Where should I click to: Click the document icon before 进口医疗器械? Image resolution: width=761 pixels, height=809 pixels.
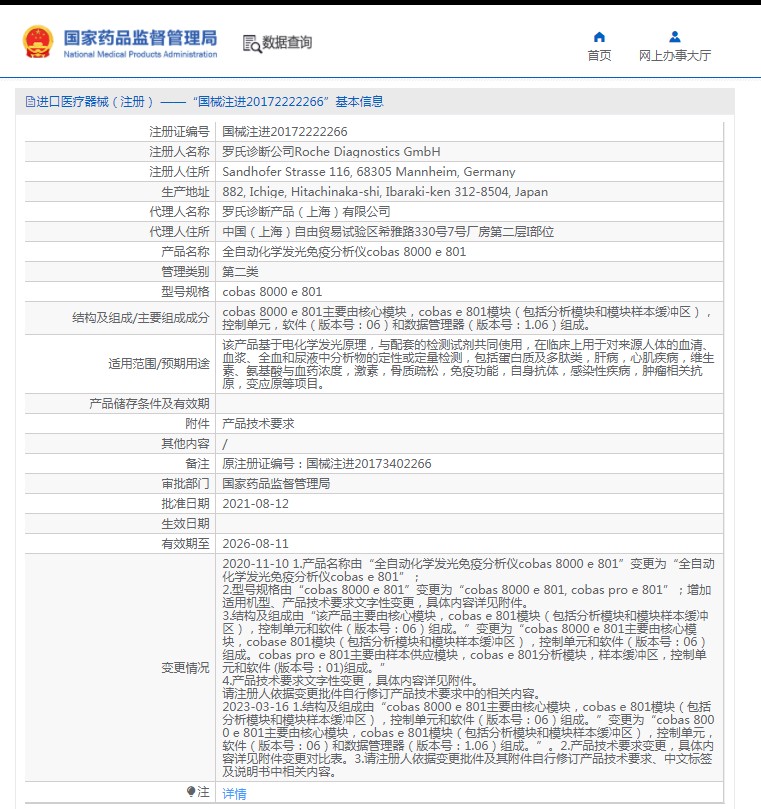coord(30,102)
